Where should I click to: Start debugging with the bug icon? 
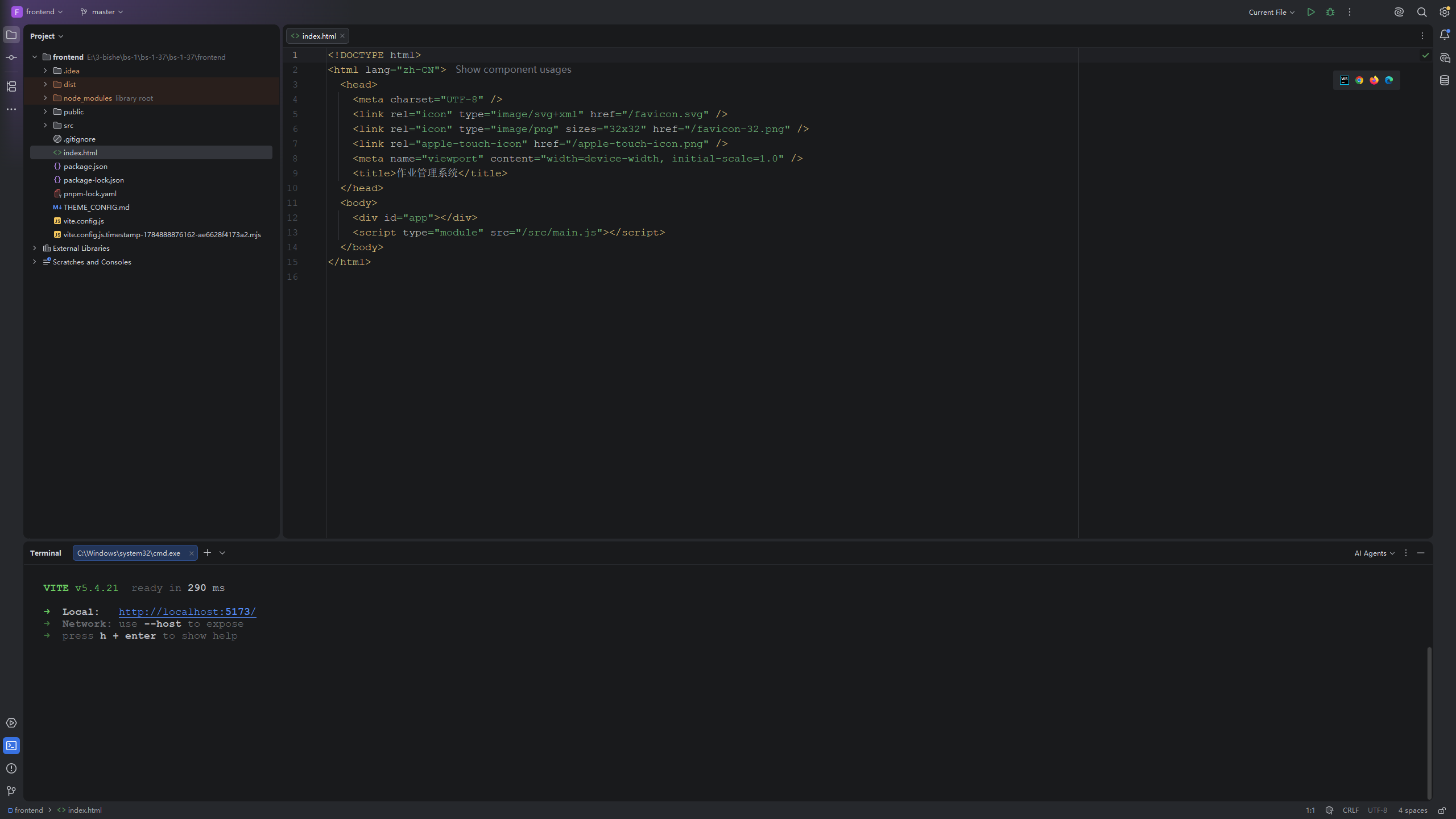click(1330, 12)
